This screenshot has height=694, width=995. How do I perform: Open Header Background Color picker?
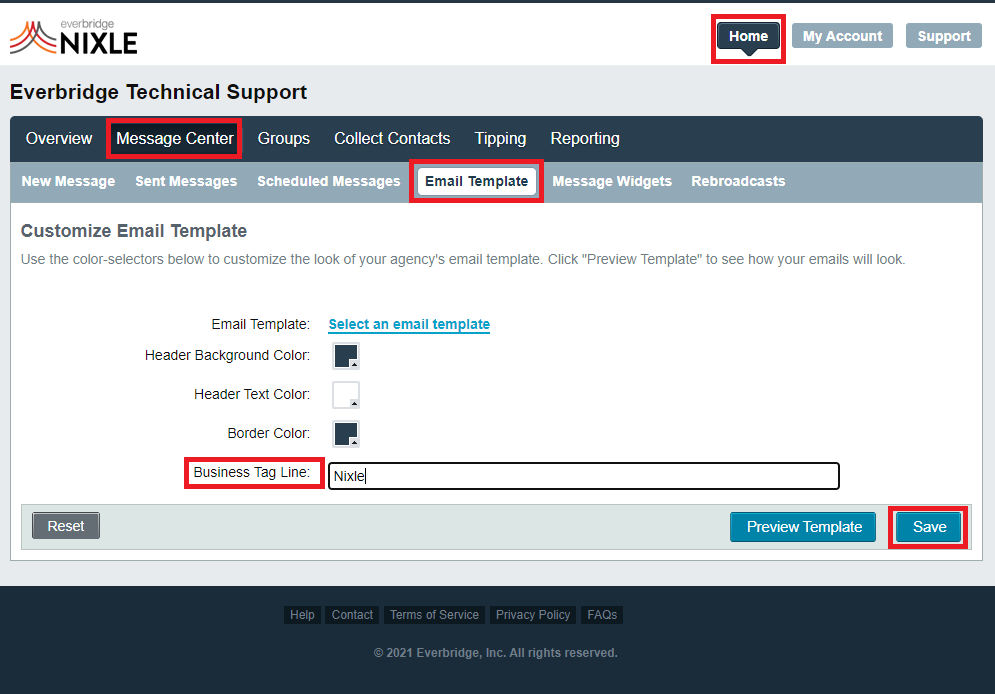[346, 356]
